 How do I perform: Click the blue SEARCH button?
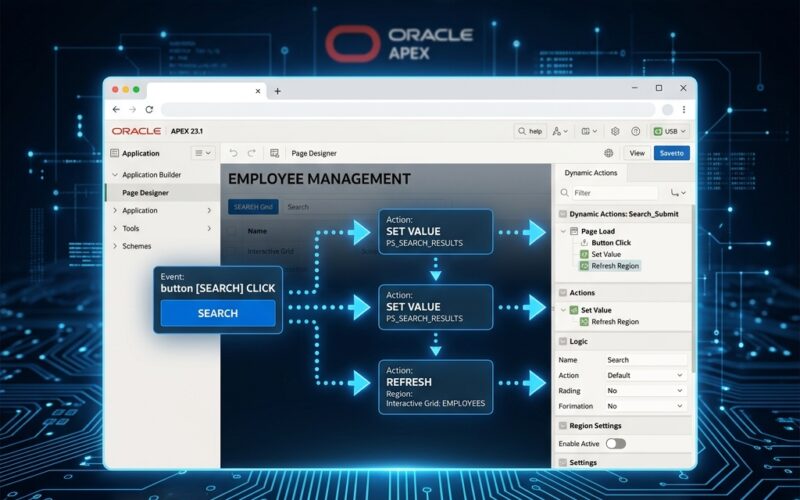pyautogui.click(x=218, y=313)
